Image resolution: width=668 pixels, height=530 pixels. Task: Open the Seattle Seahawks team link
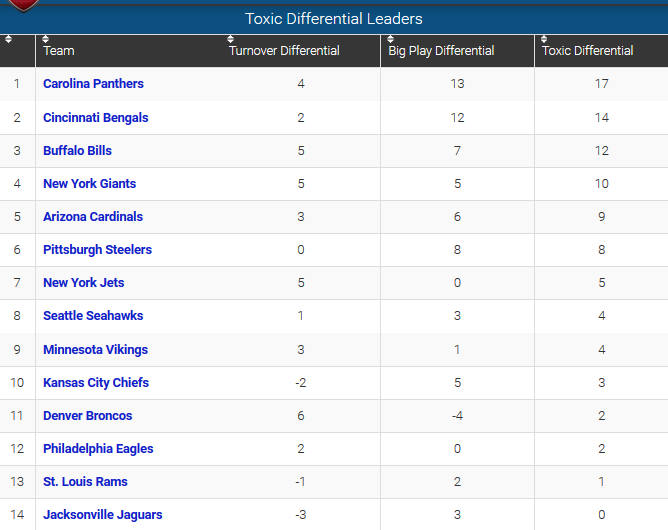point(93,316)
